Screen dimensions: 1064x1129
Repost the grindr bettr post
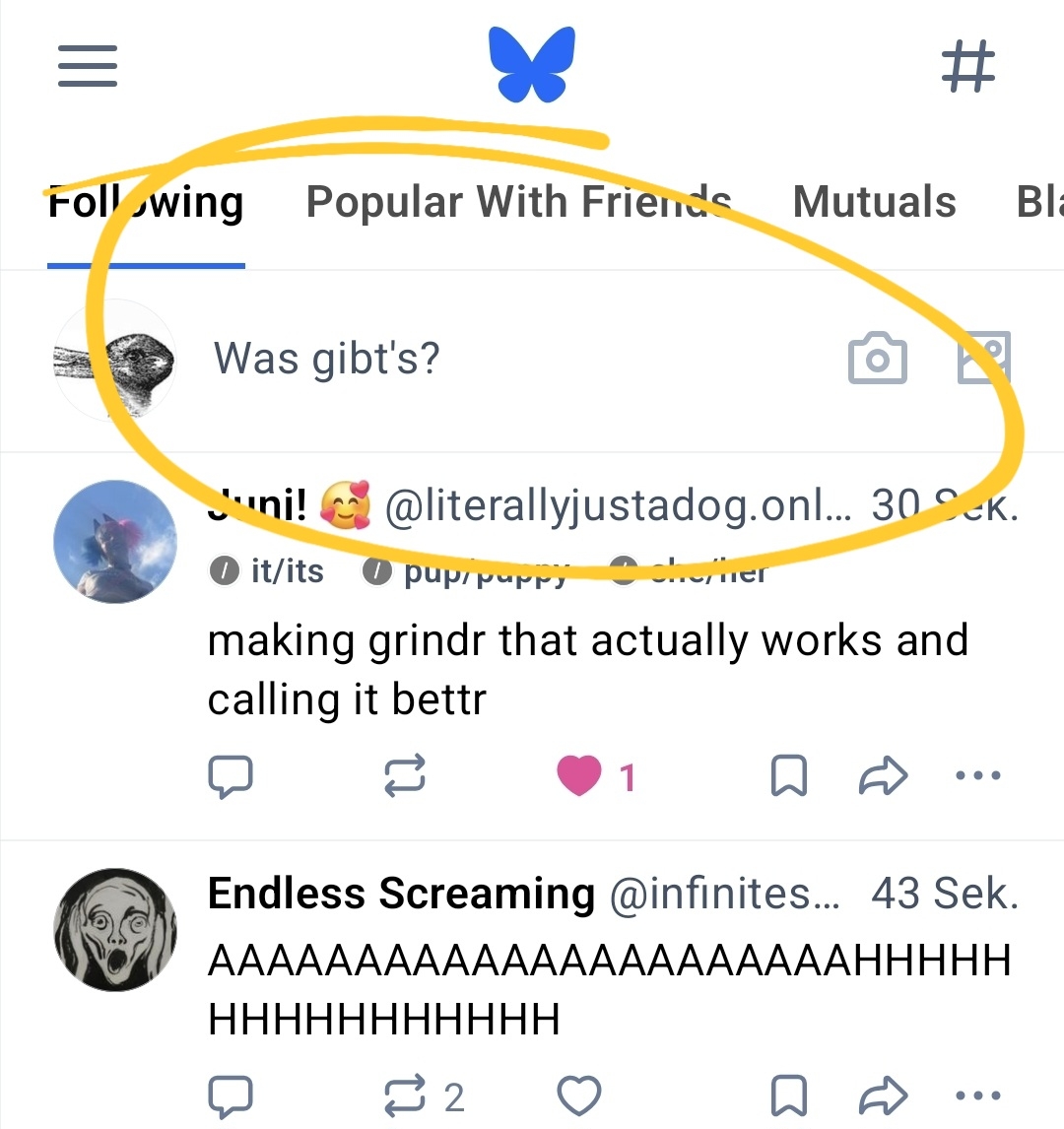(x=405, y=776)
